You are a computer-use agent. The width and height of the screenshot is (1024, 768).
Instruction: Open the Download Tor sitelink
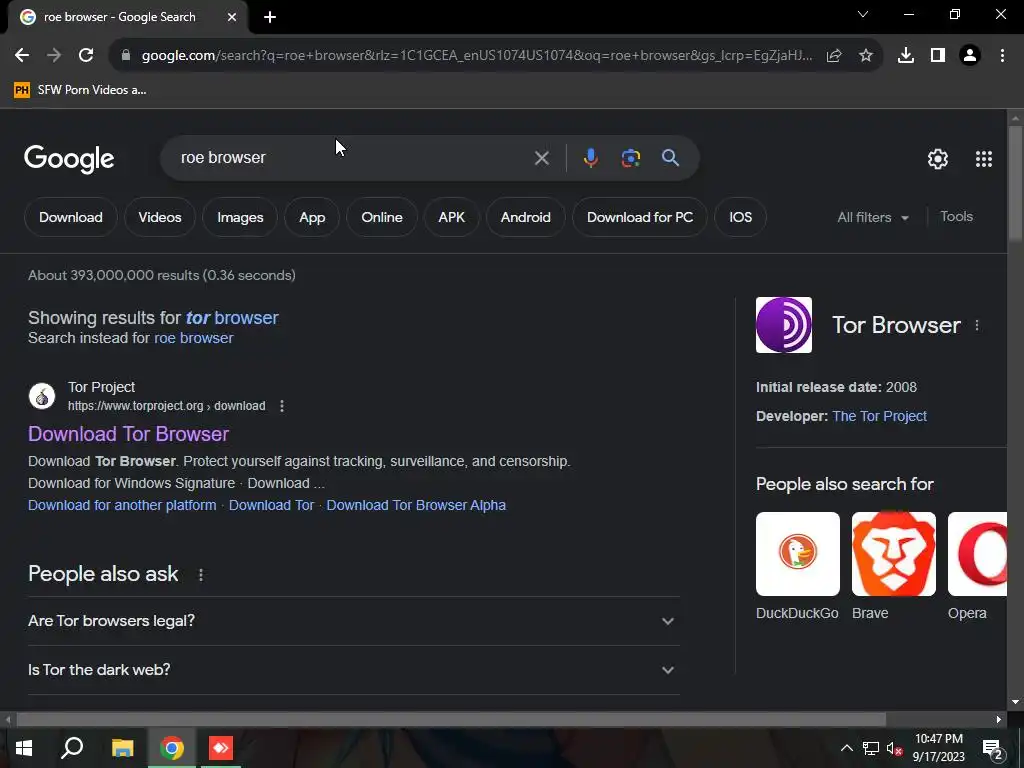click(272, 505)
